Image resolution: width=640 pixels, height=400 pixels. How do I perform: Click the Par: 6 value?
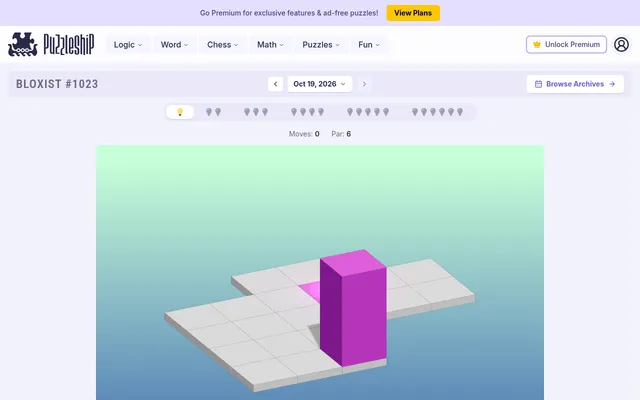341,134
